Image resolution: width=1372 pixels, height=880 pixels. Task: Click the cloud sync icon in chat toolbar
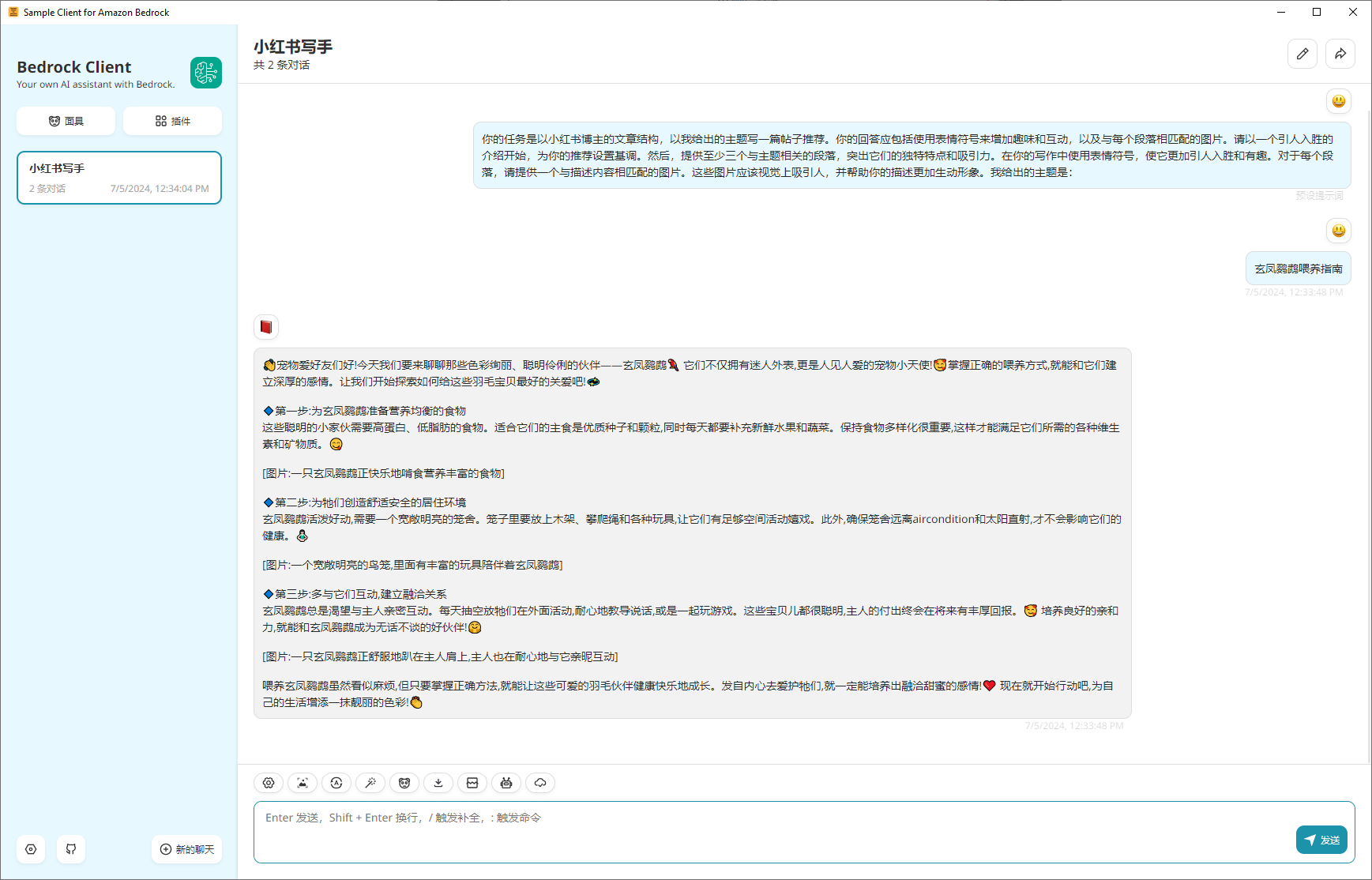pyautogui.click(x=540, y=783)
